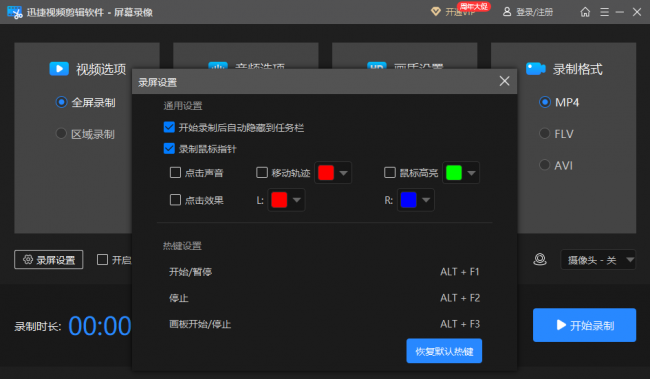Image resolution: width=650 pixels, height=379 pixels.
Task: Click 登录/注册 login link
Action: point(534,12)
